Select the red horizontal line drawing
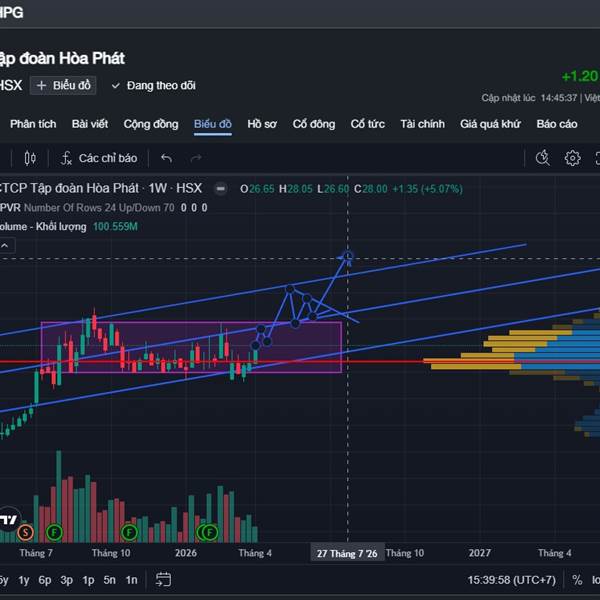The width and height of the screenshot is (600, 600). tap(383, 361)
